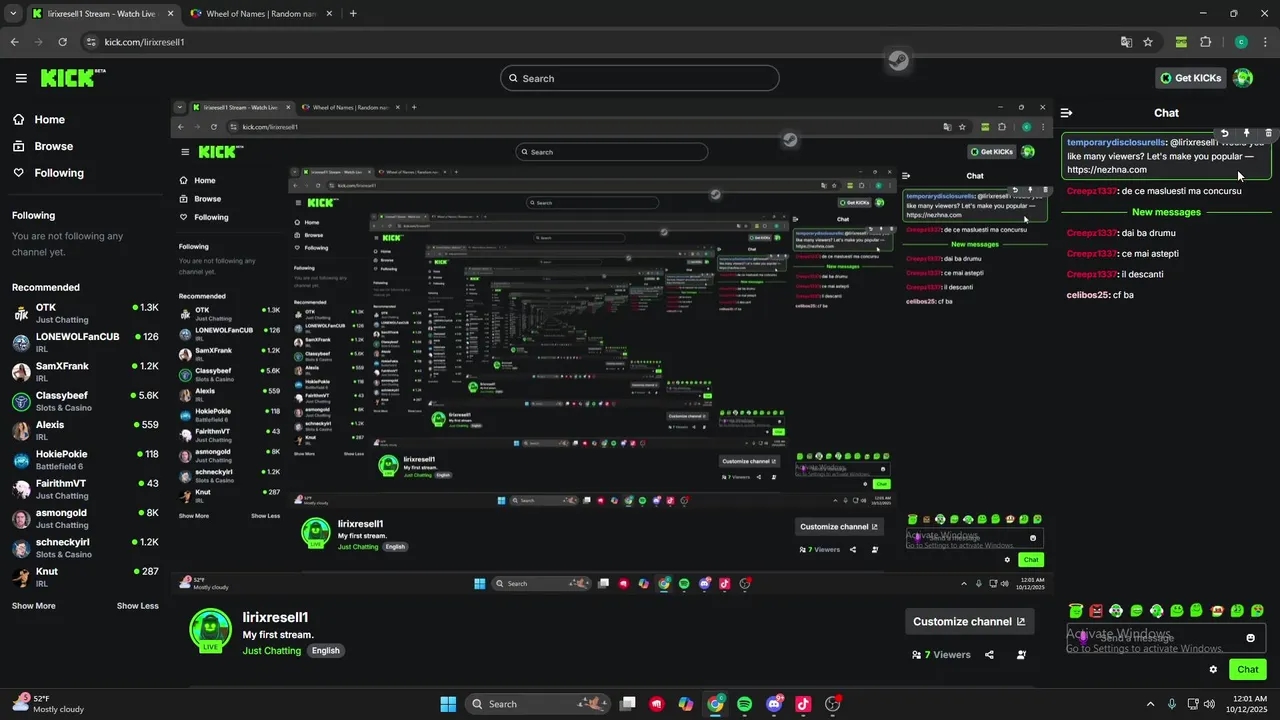Screen dimensions: 1280x720
Task: Insert the red angry emote
Action: tap(1096, 611)
